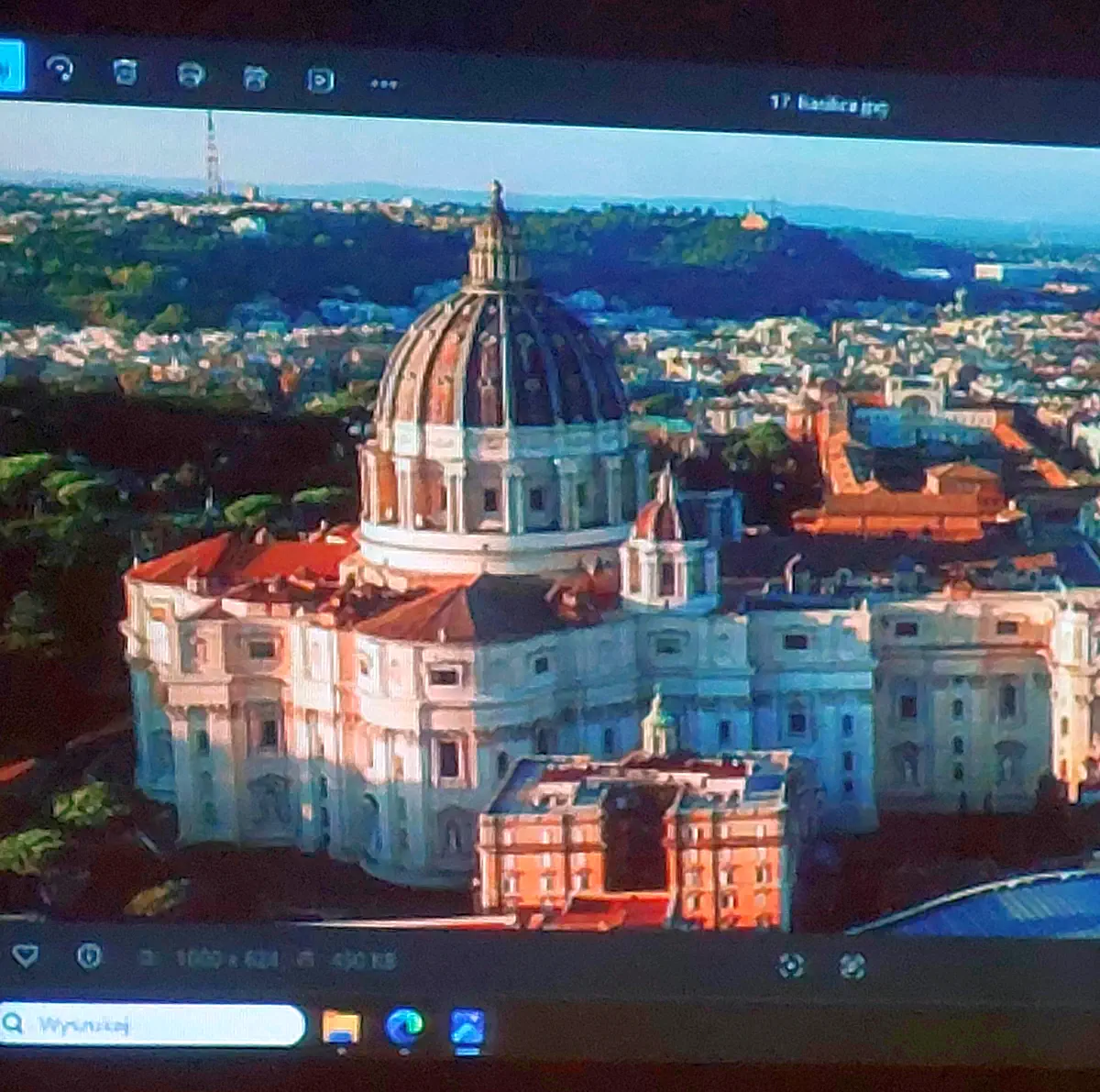Click the rightmost zoom icon in status bar
The image size is (1100, 1092).
pyautogui.click(x=852, y=965)
